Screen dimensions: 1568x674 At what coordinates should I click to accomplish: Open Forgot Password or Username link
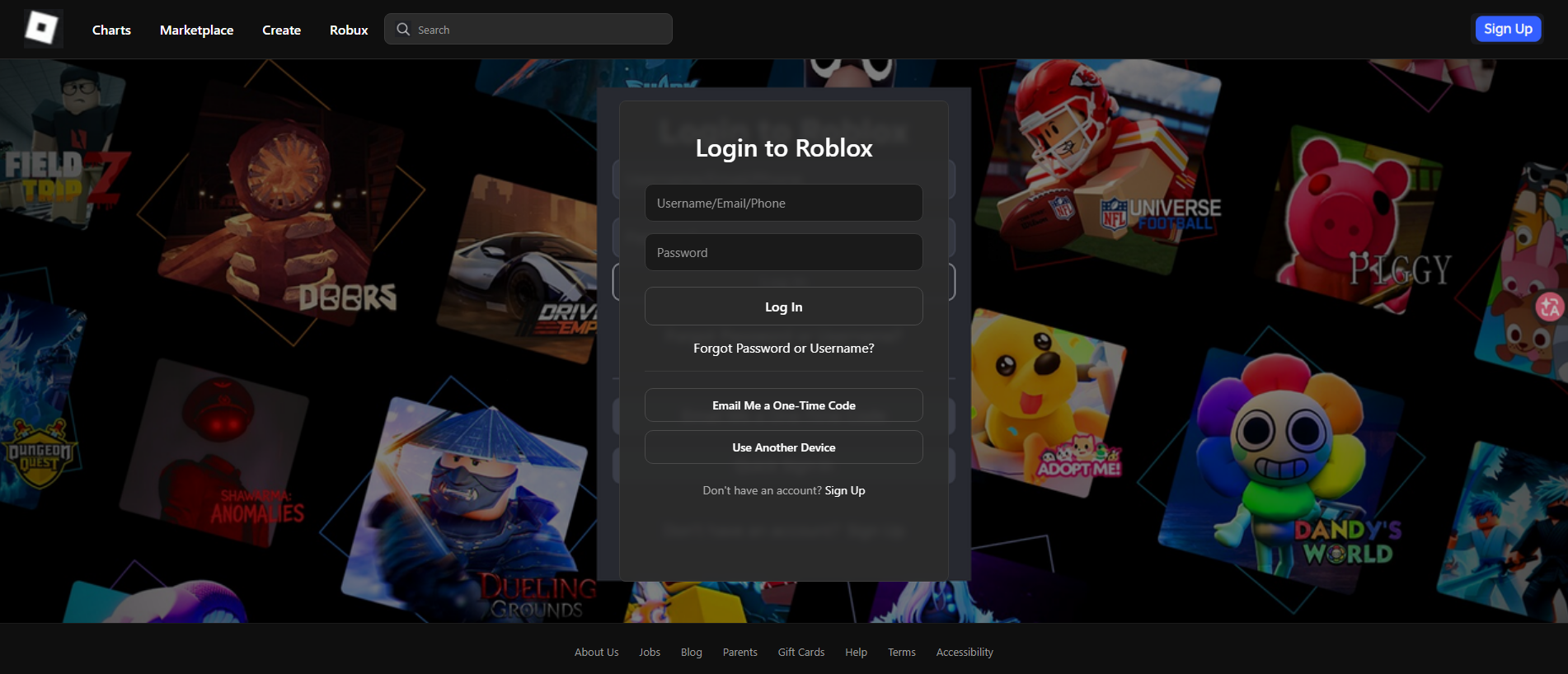[783, 349]
